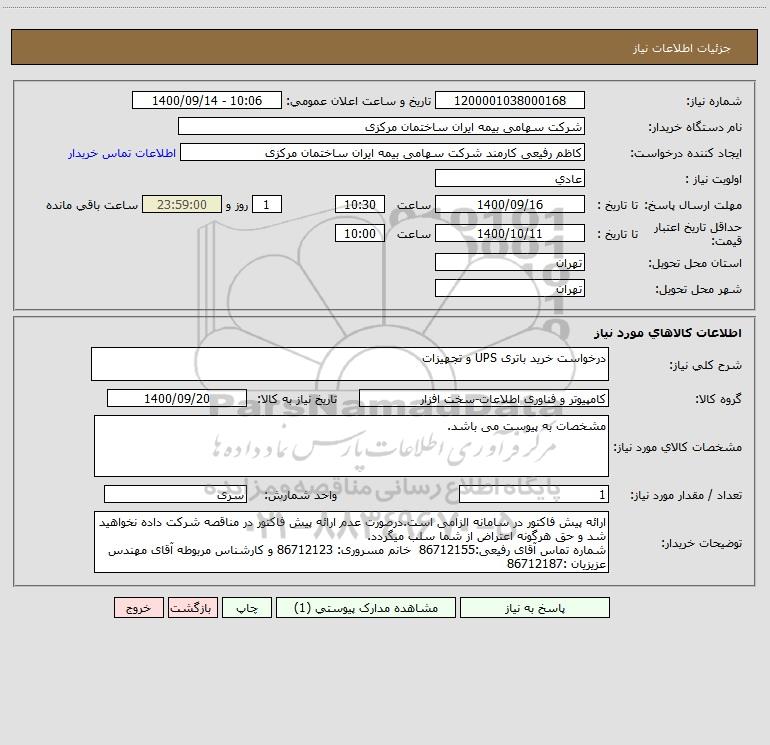Click the توضیحات خریدار label

point(702,543)
